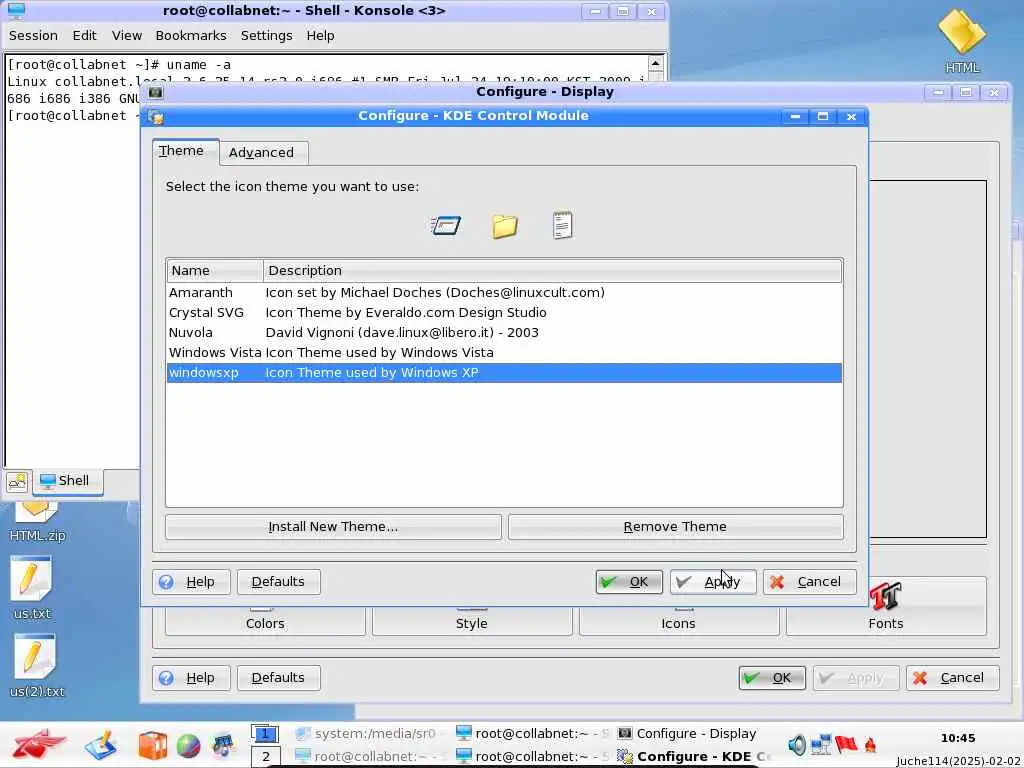
Task: Click Cancel in Configure Display window
Action: point(952,678)
